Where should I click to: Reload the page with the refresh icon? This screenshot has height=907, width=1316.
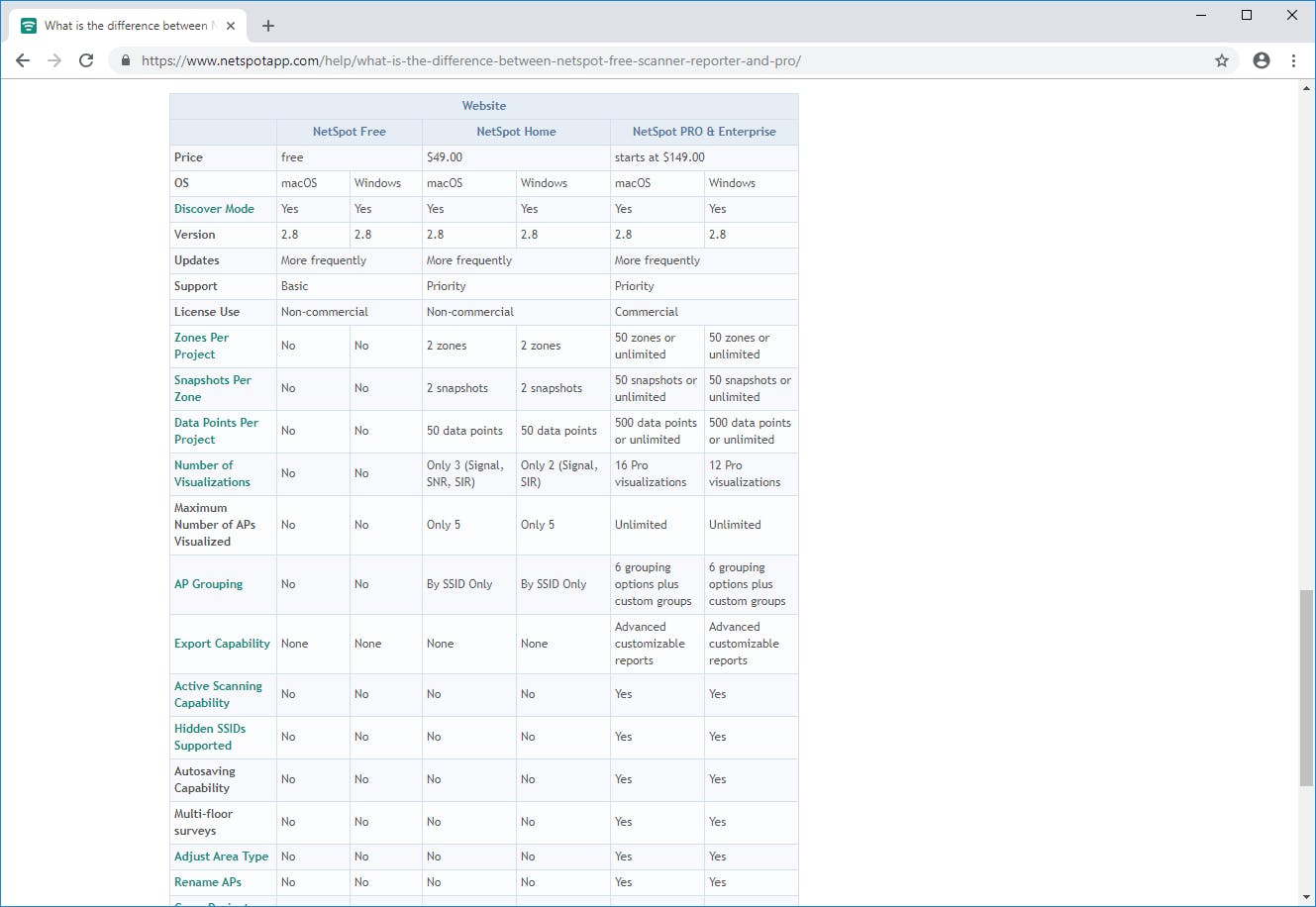click(x=86, y=60)
